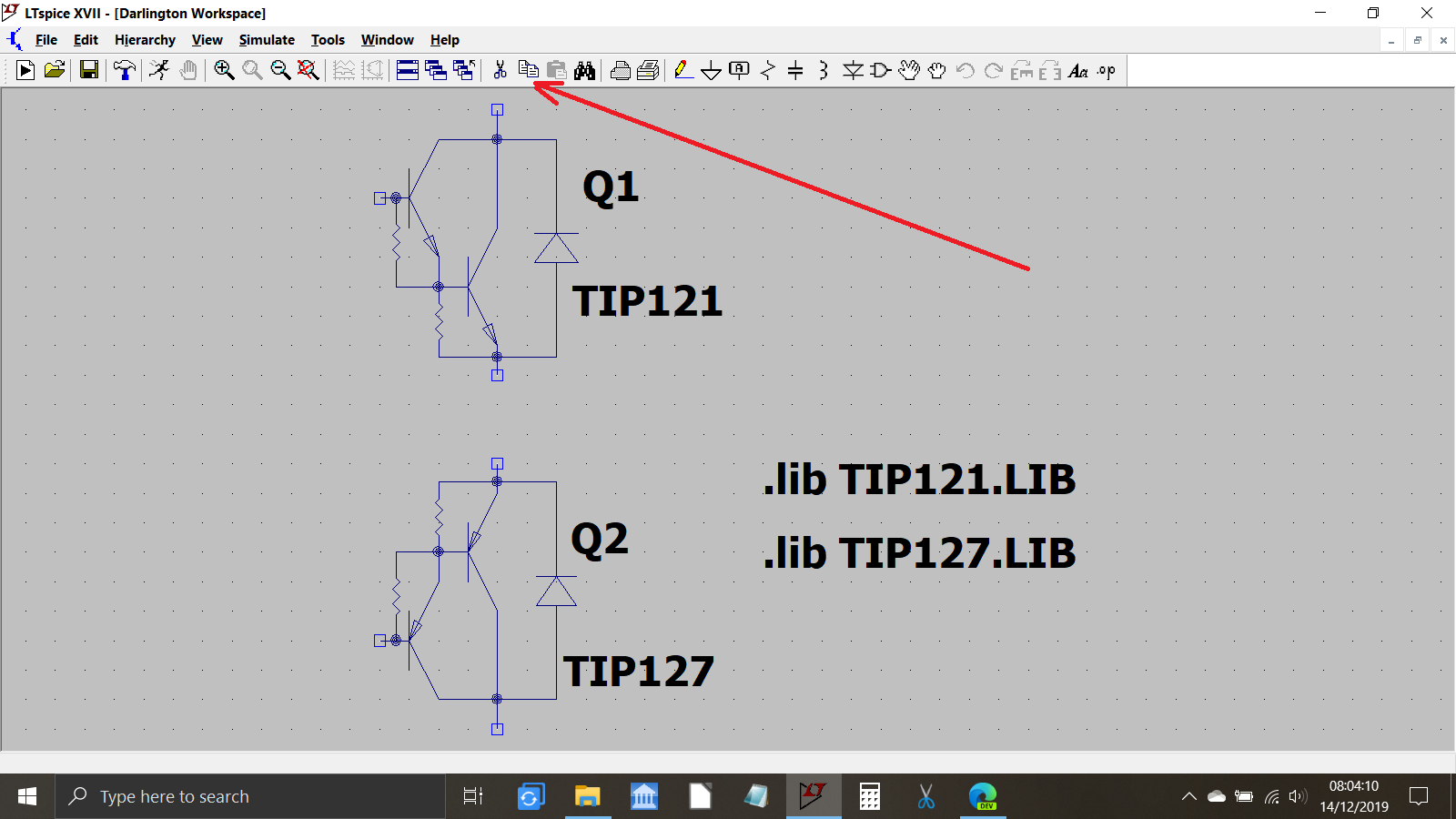Click the Undo arrow icon
This screenshot has height=819, width=1456.
click(966, 70)
